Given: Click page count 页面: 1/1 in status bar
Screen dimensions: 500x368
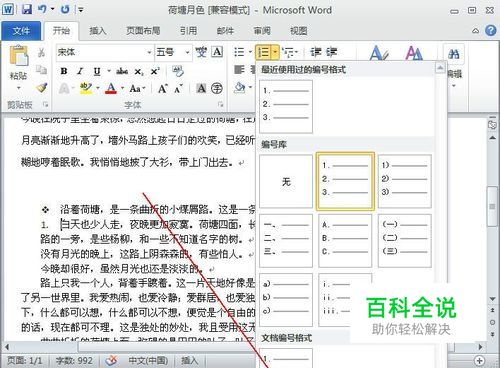Looking at the screenshot, I should pos(25,361).
